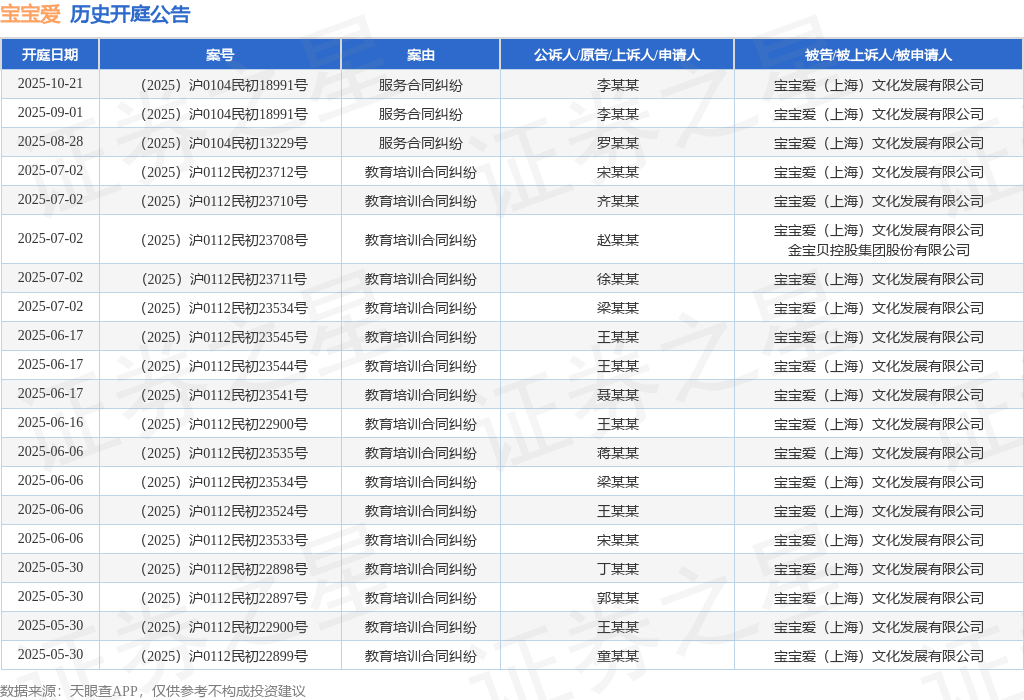Click plaintiff 丁某某
This screenshot has height=700, width=1024.
[617, 569]
